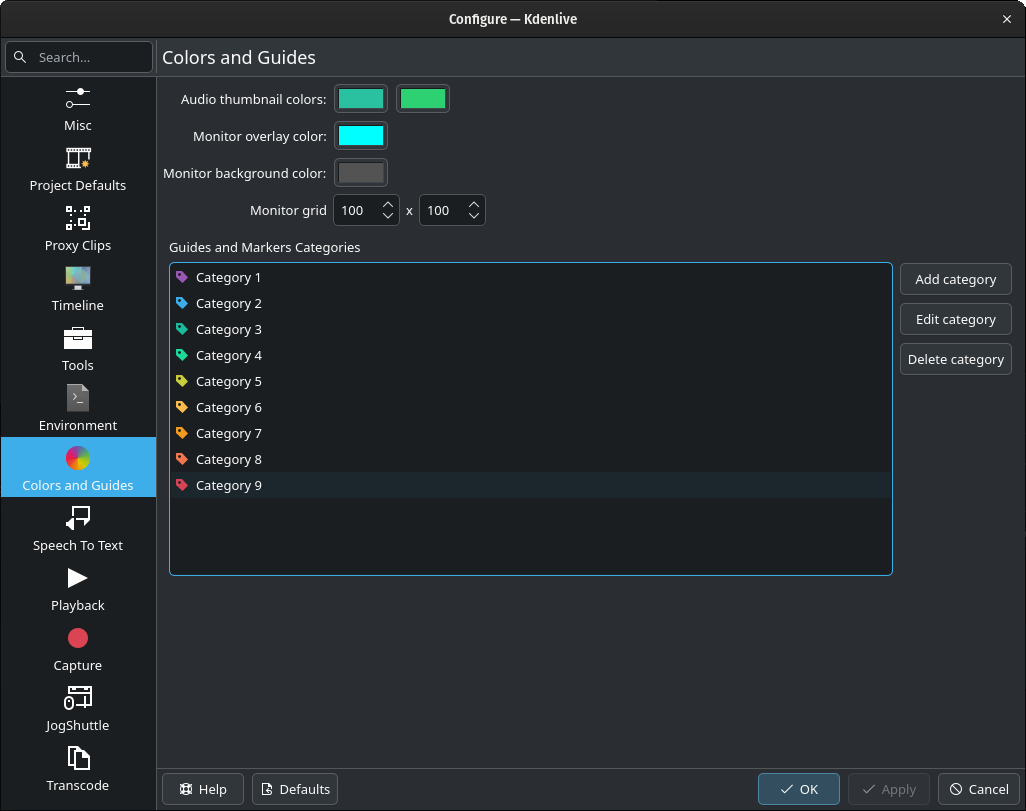1026x811 pixels.
Task: Click the Category 8 tag icon
Action: click(182, 459)
